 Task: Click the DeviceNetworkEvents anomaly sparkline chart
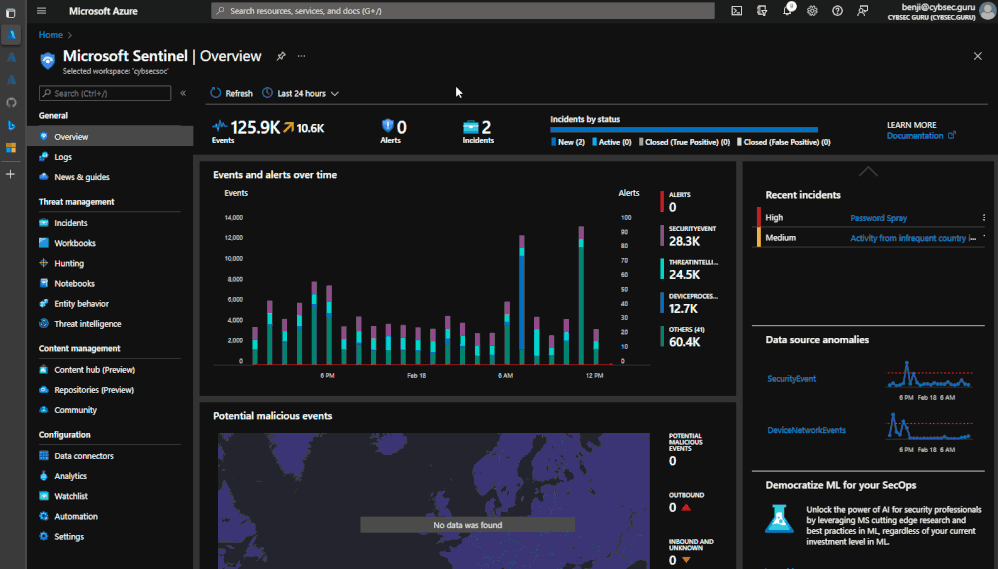(930, 426)
